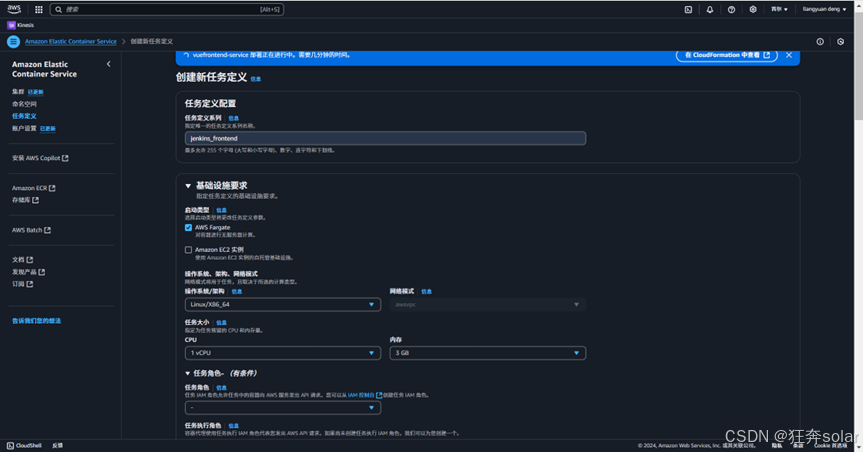This screenshot has width=863, height=452.
Task: Open 安装 AWS Copilot link
Action: tap(40, 158)
